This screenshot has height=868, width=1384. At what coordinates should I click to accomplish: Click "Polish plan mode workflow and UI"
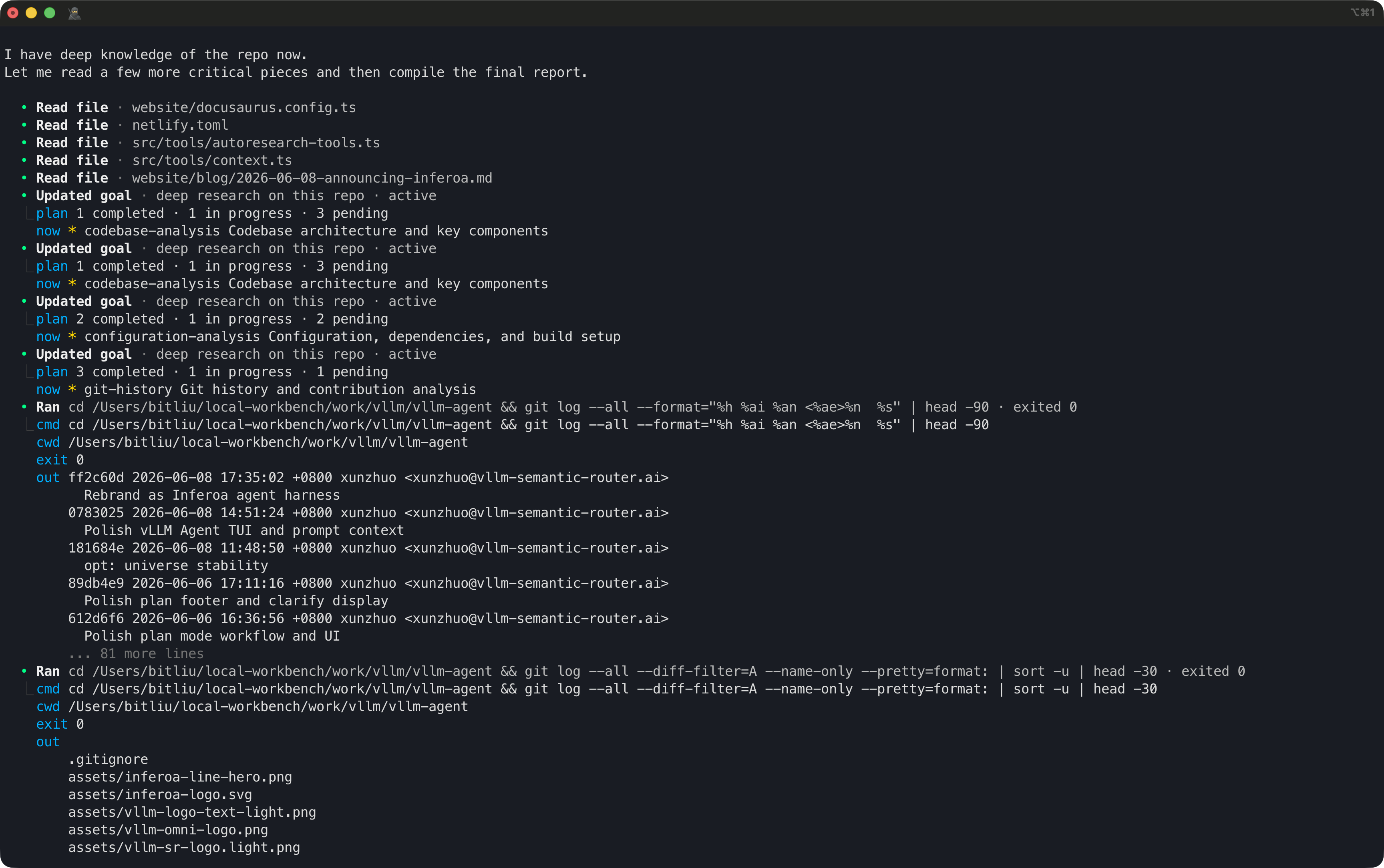point(212,636)
